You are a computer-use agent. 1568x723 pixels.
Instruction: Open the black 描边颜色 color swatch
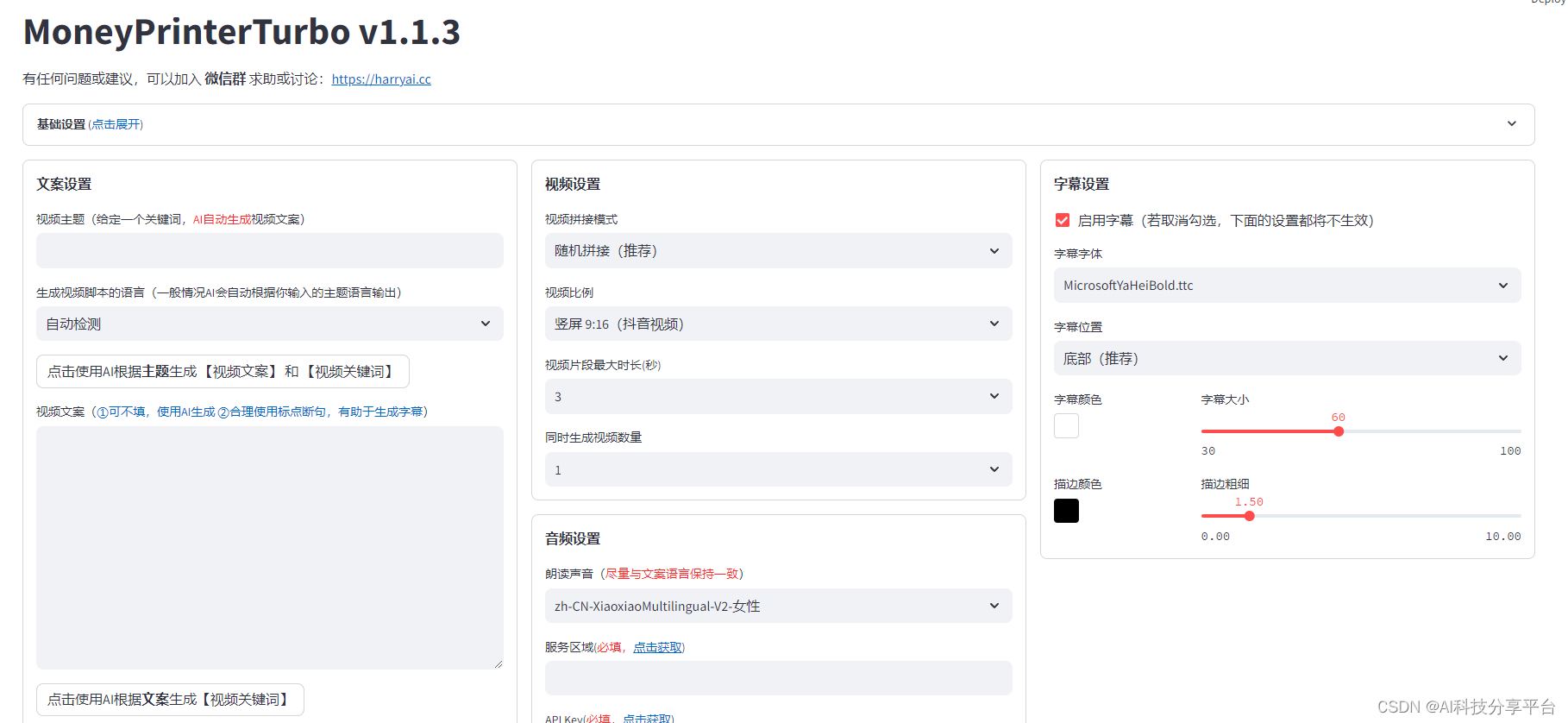coord(1066,511)
